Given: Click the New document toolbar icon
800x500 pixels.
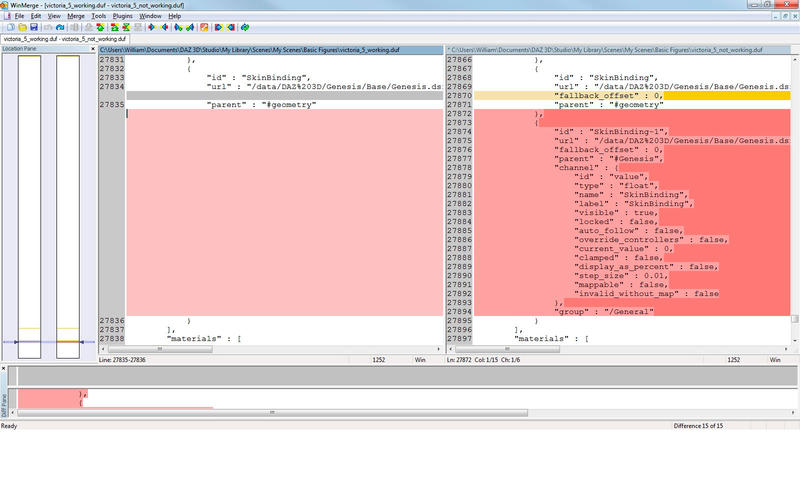Looking at the screenshot, I should [x=11, y=27].
